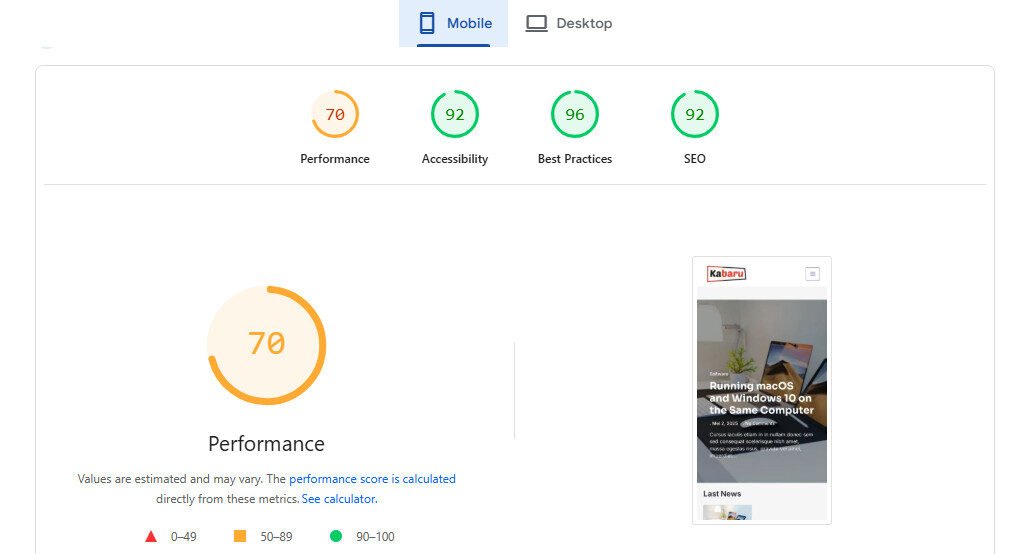Open the SEO score gauge 92
This screenshot has height=554, width=1025.
[x=695, y=114]
